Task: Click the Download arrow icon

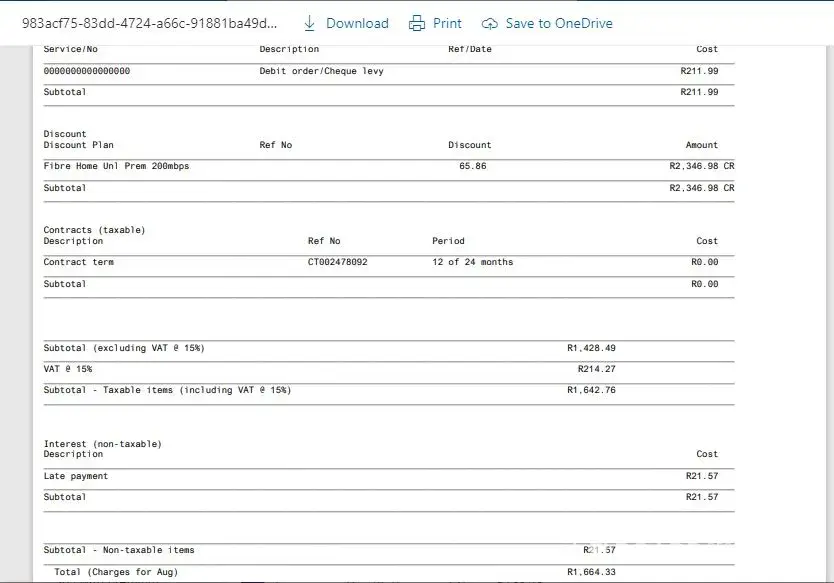Action: (x=309, y=23)
